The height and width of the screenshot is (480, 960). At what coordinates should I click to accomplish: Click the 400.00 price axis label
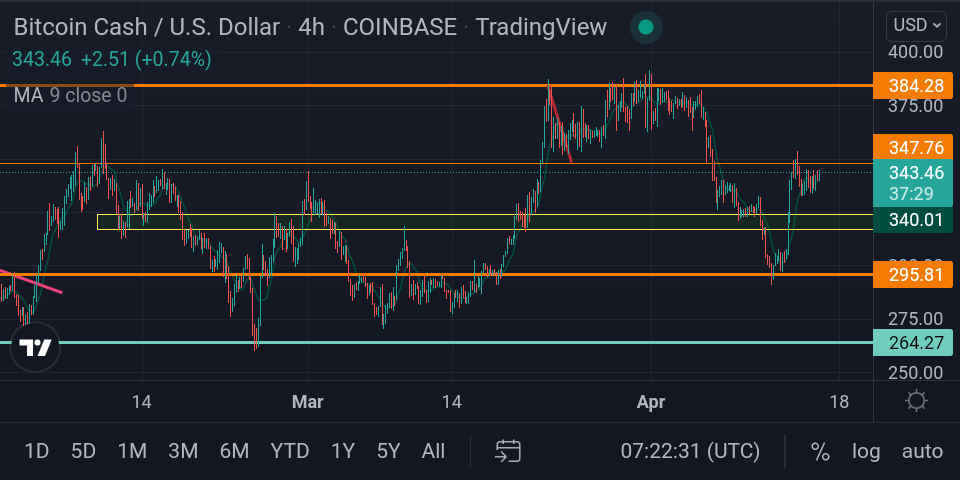(x=915, y=52)
